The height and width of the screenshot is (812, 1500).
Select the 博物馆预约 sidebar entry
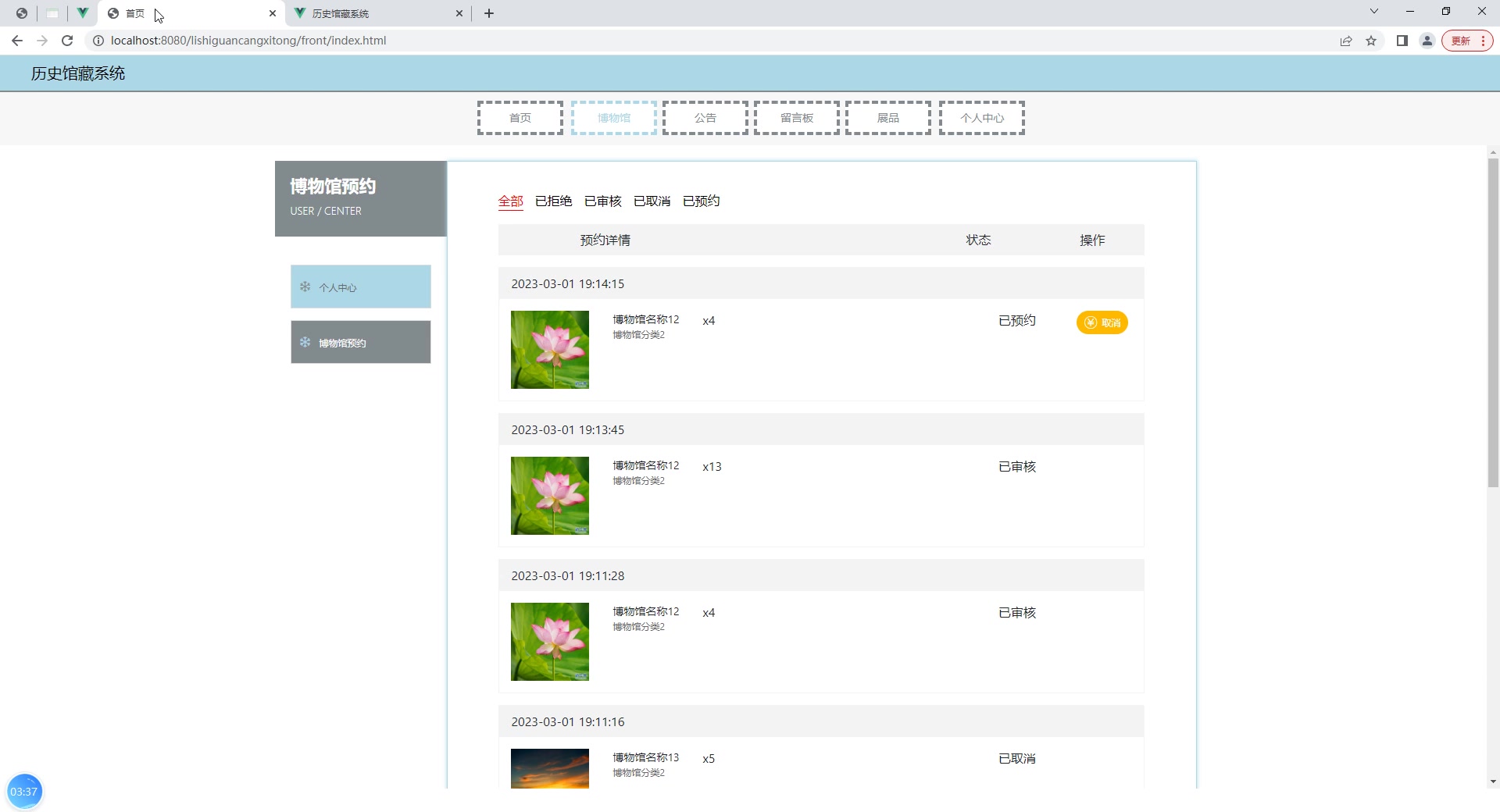click(361, 342)
